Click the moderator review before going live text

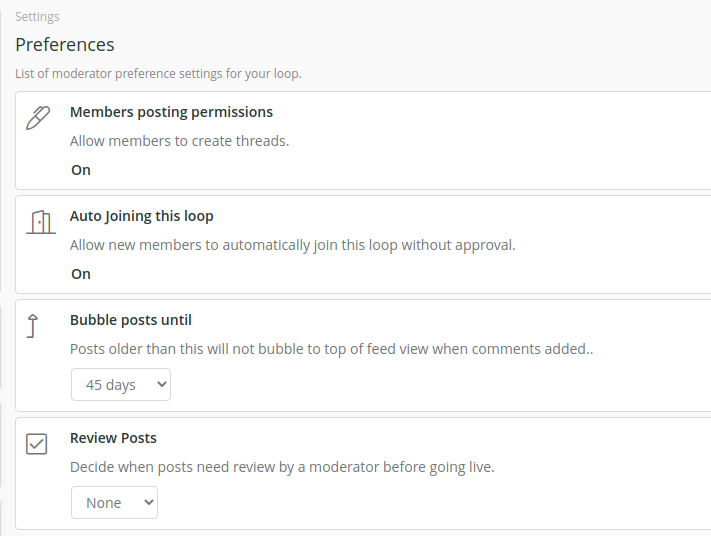(x=282, y=467)
